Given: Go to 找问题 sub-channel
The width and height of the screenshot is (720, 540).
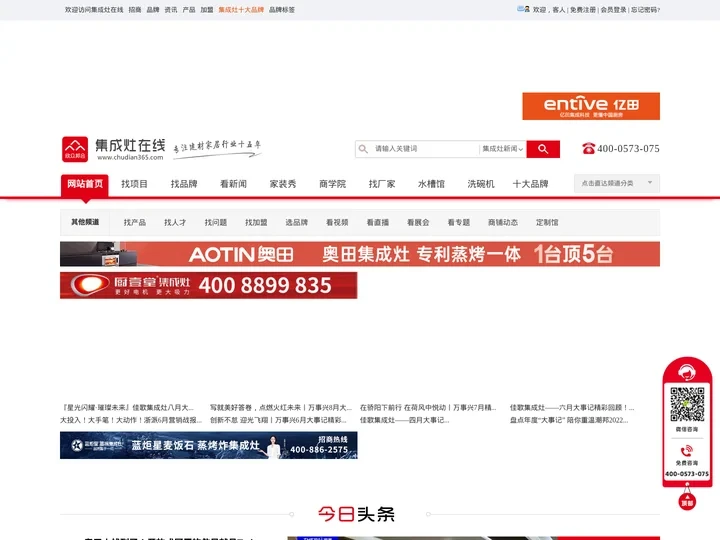Looking at the screenshot, I should [x=216, y=222].
